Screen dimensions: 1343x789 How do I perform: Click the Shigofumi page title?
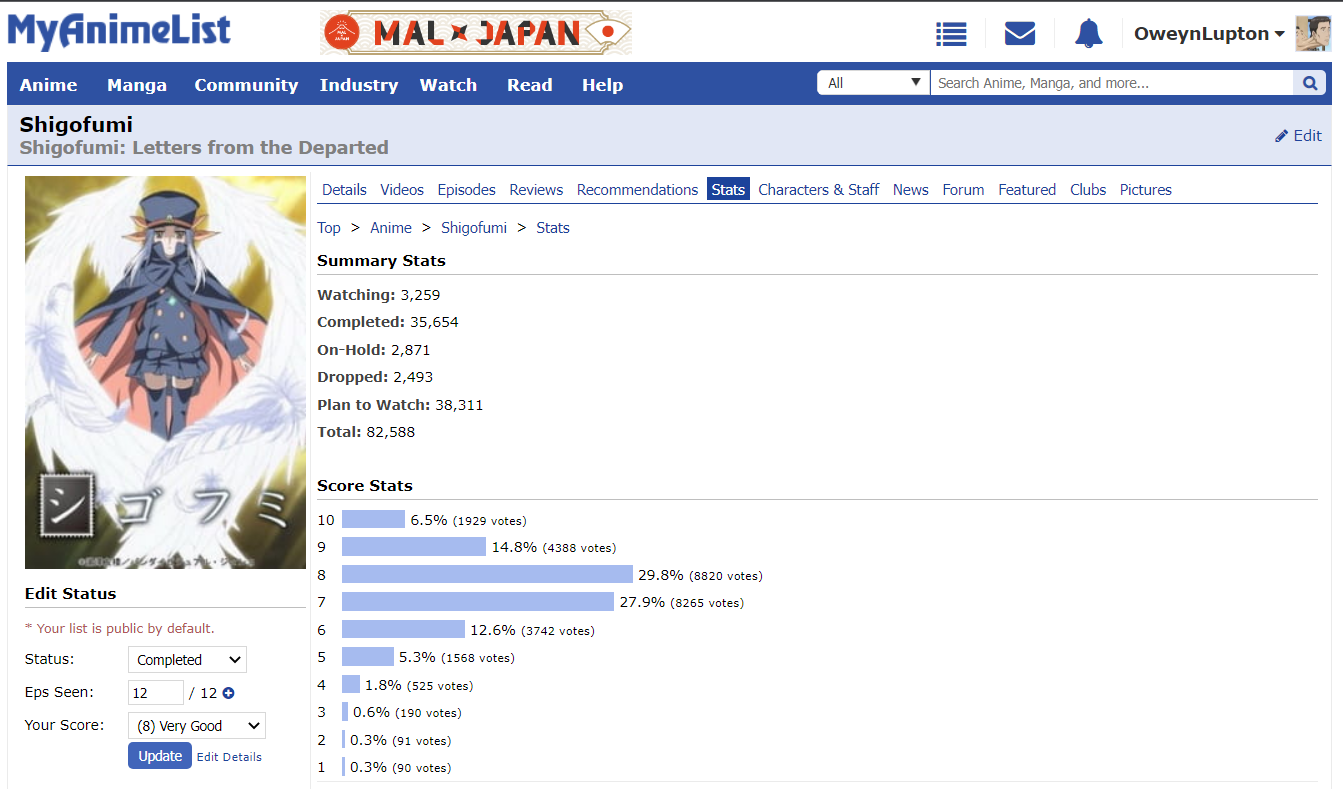(x=76, y=125)
